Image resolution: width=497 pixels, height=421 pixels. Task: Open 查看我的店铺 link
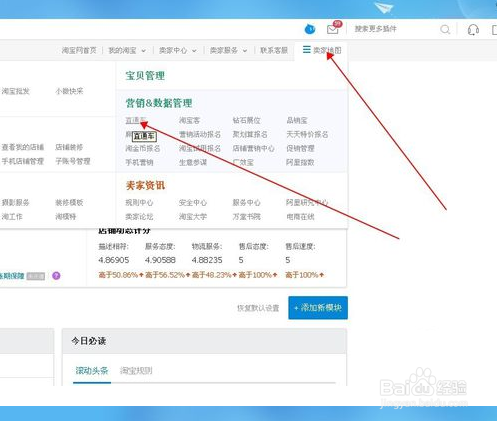tap(23, 147)
